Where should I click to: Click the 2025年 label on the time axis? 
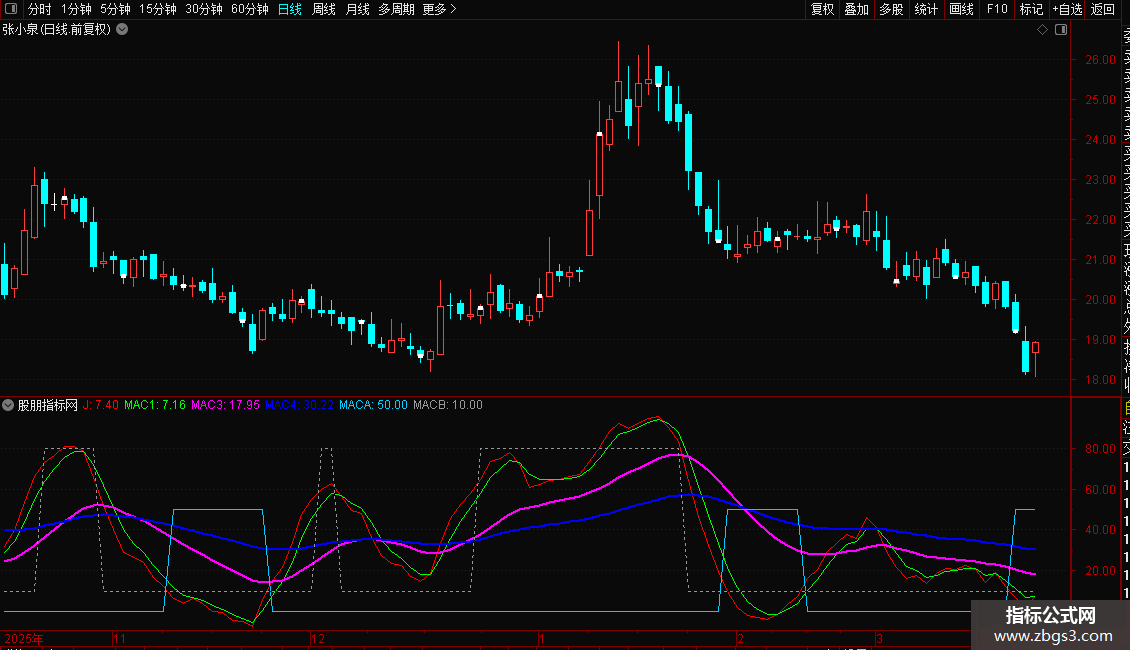click(24, 638)
